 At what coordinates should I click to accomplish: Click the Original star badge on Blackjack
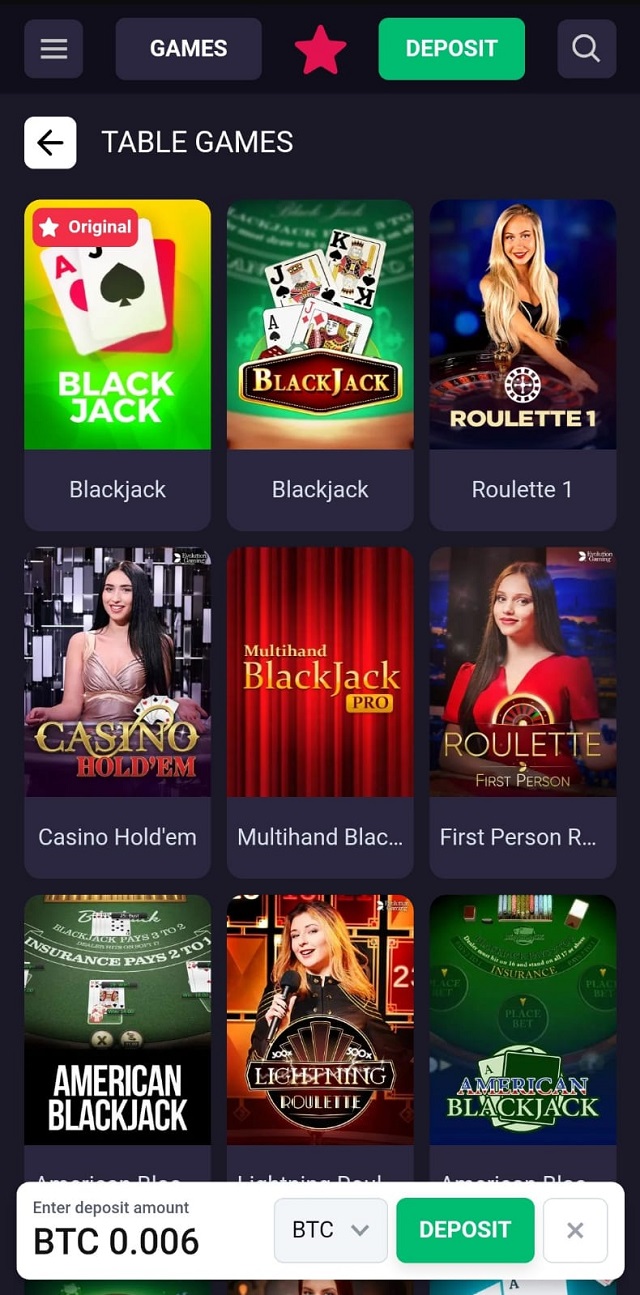click(85, 227)
